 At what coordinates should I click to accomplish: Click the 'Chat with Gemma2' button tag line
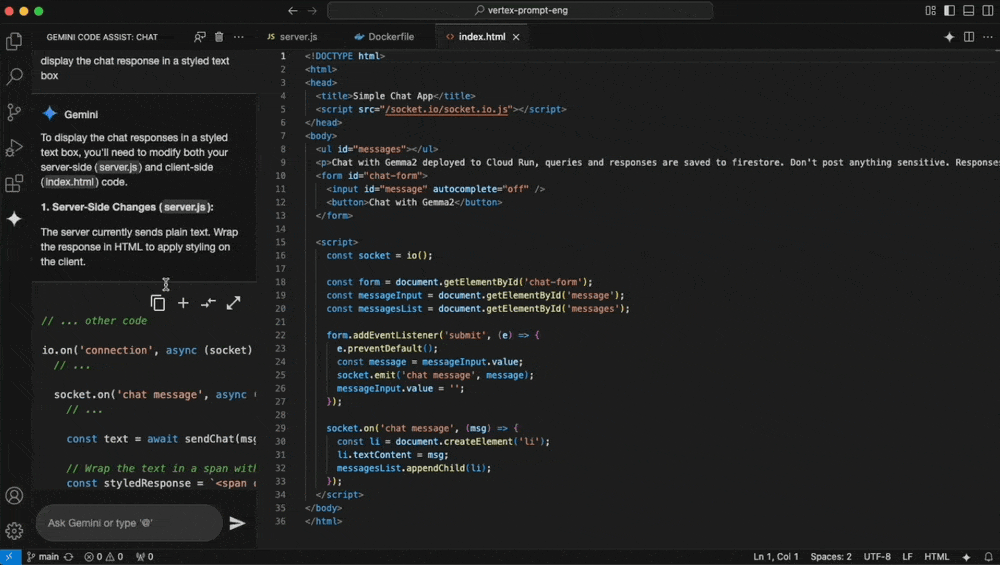click(x=415, y=202)
